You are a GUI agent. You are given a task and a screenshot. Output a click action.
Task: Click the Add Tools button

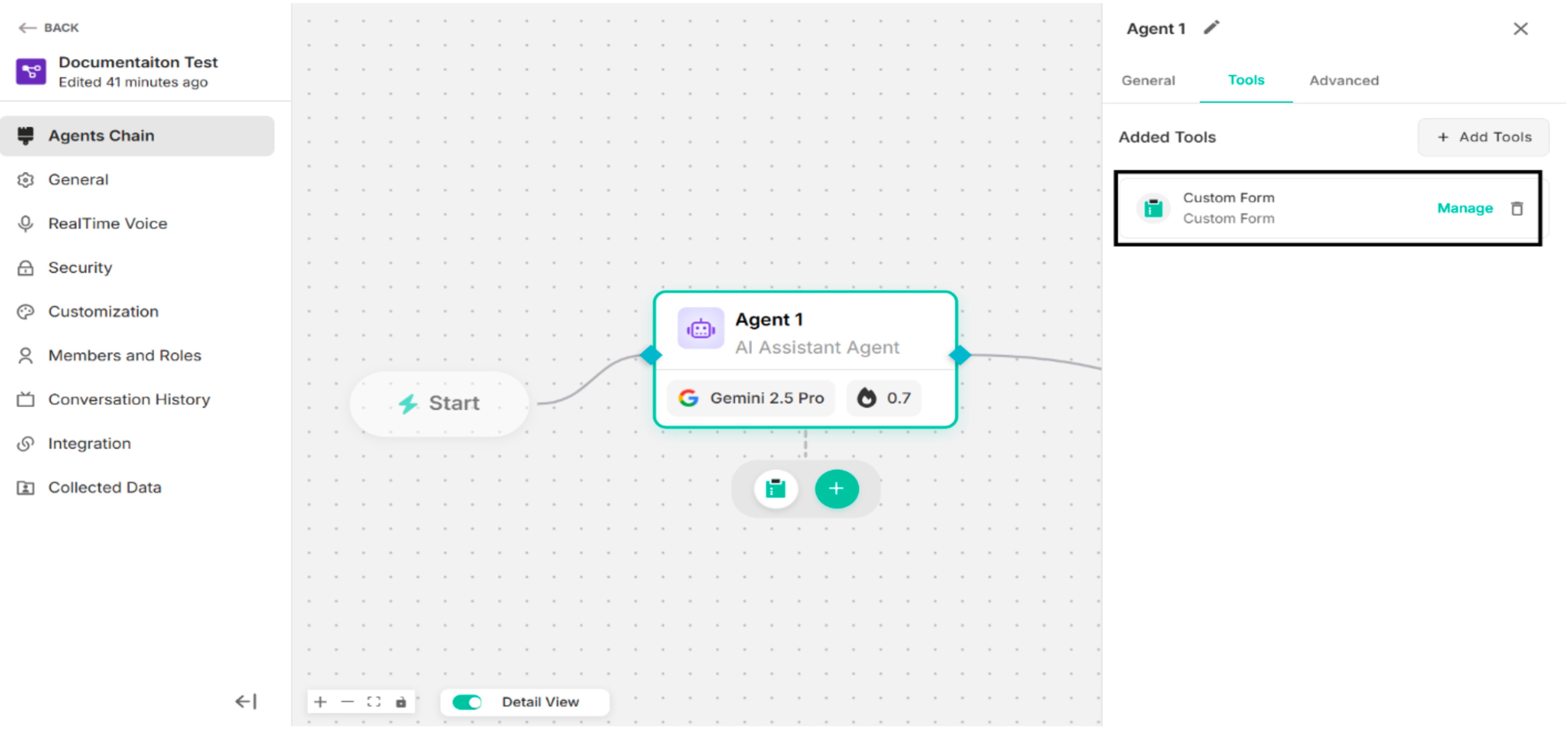coord(1483,137)
